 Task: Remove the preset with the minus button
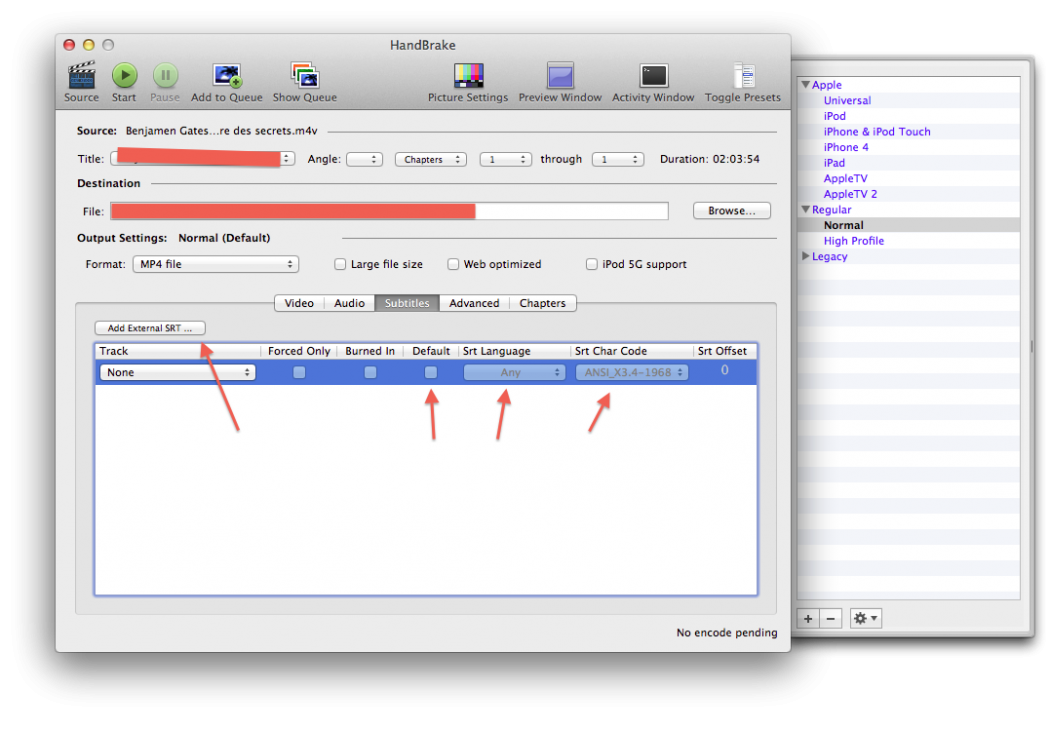[x=830, y=619]
